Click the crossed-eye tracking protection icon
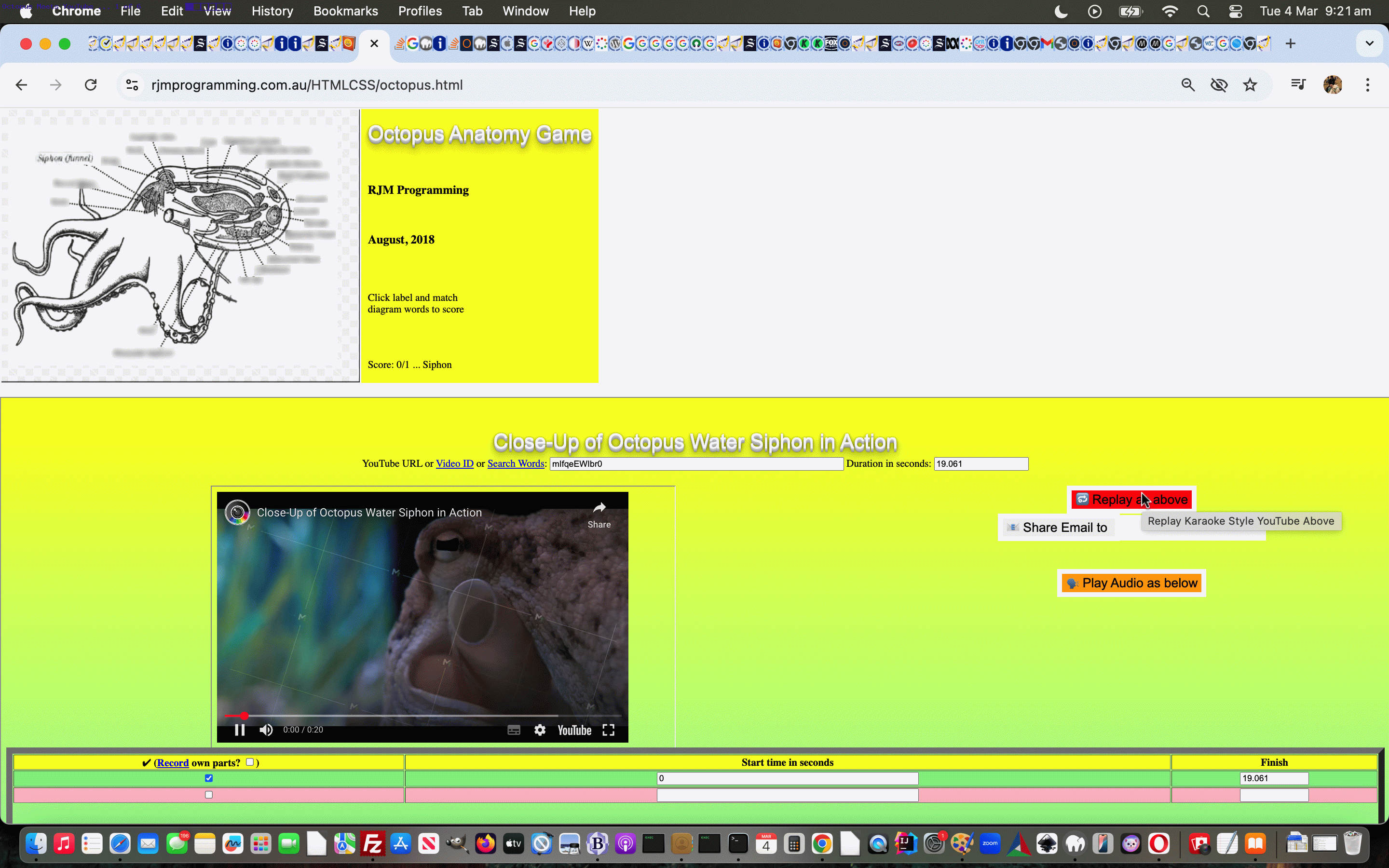Image resolution: width=1389 pixels, height=868 pixels. click(1219, 85)
